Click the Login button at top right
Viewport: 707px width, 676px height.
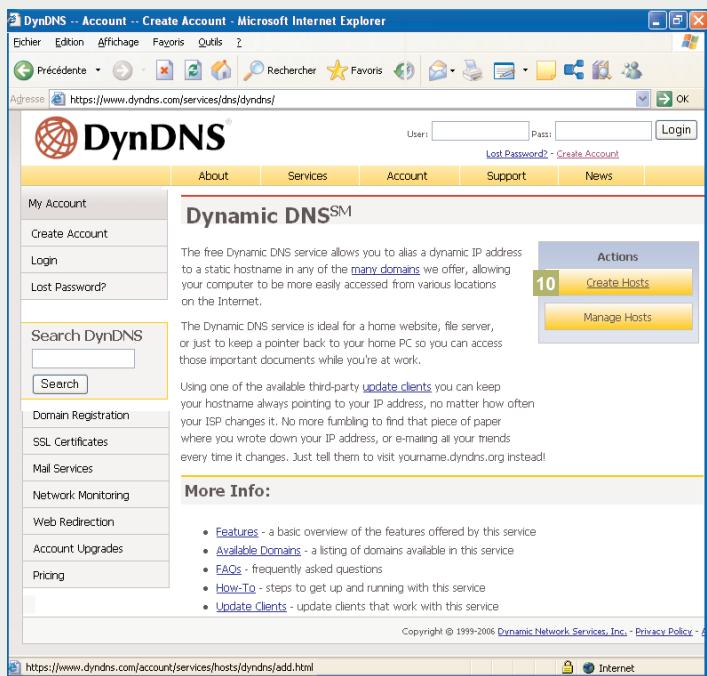click(676, 130)
